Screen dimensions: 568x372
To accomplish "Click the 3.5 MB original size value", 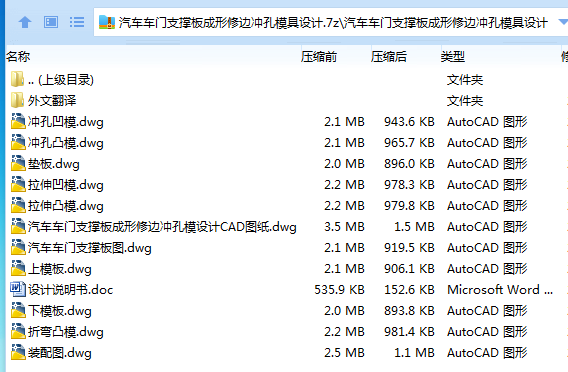I will click(344, 227).
